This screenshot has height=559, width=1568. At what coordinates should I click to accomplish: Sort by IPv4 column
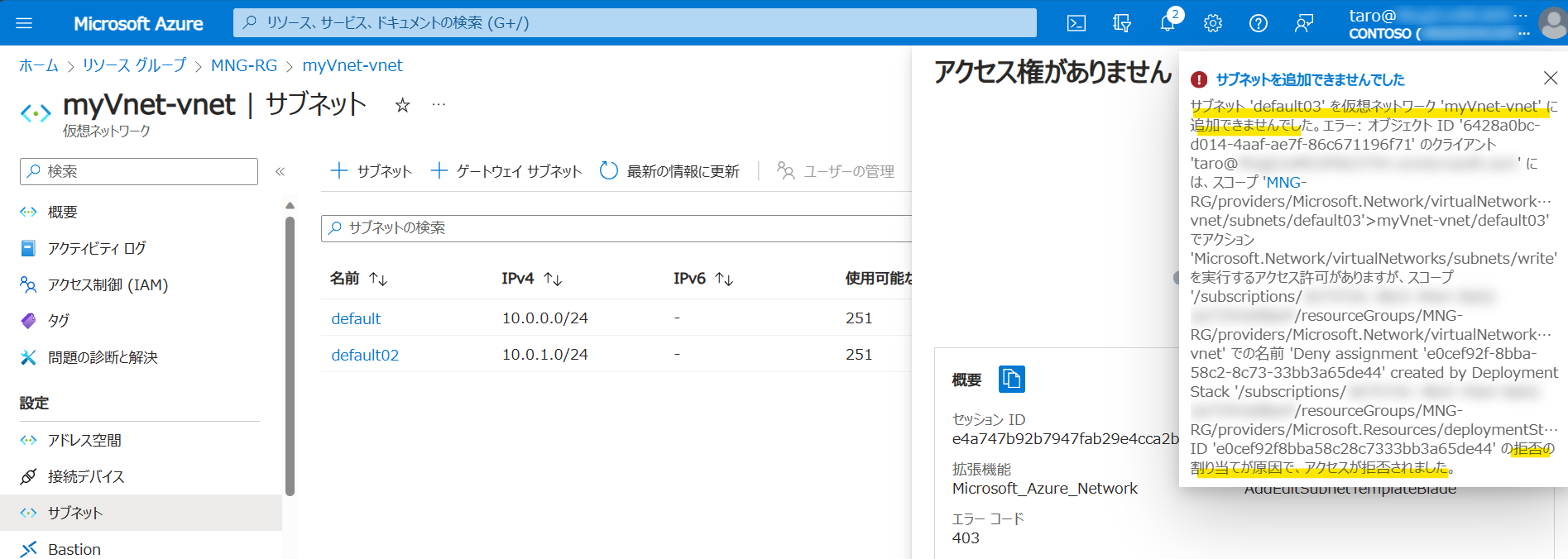coord(531,279)
